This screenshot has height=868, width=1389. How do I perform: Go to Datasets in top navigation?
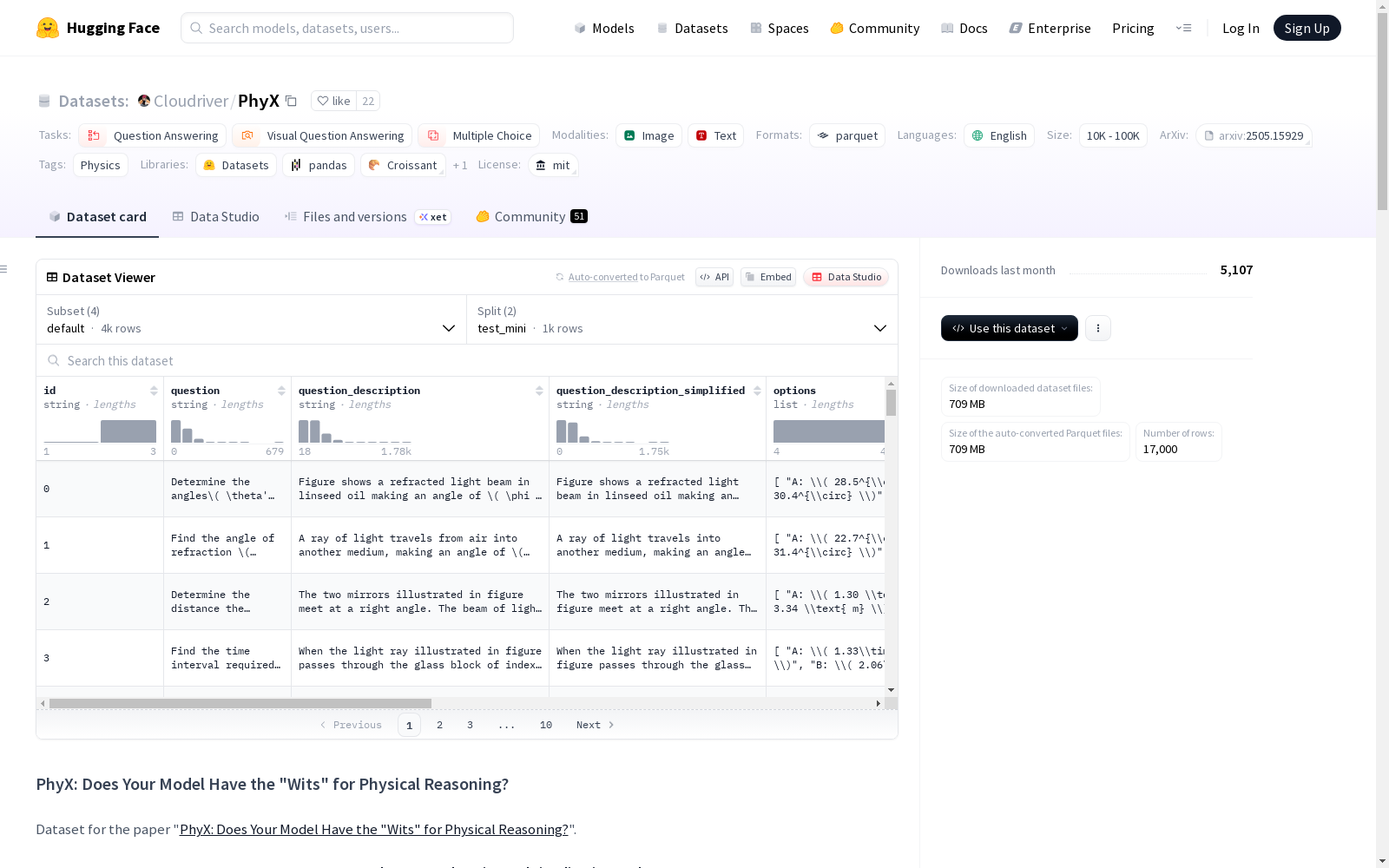click(692, 28)
